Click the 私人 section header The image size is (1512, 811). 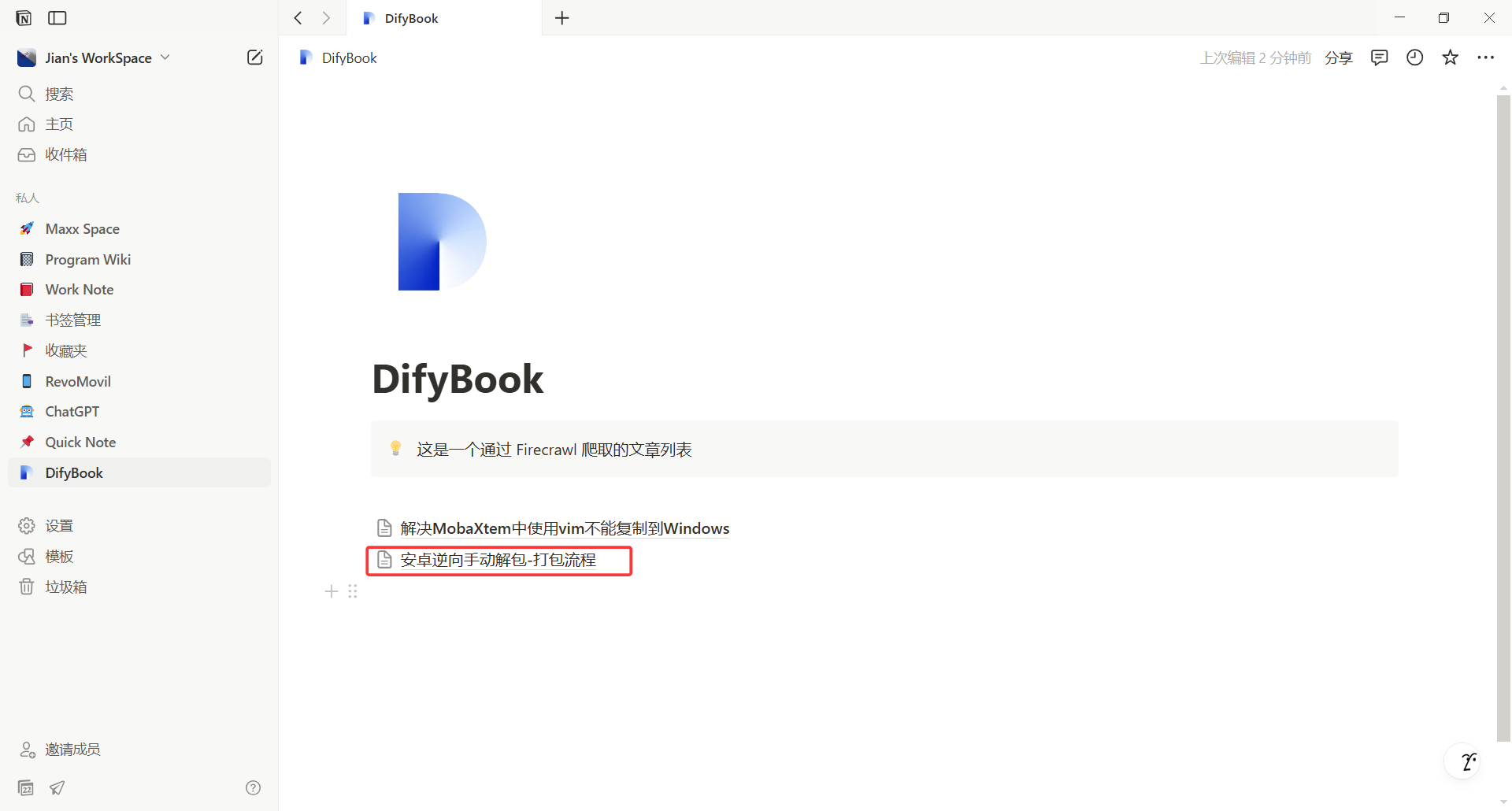tap(28, 198)
